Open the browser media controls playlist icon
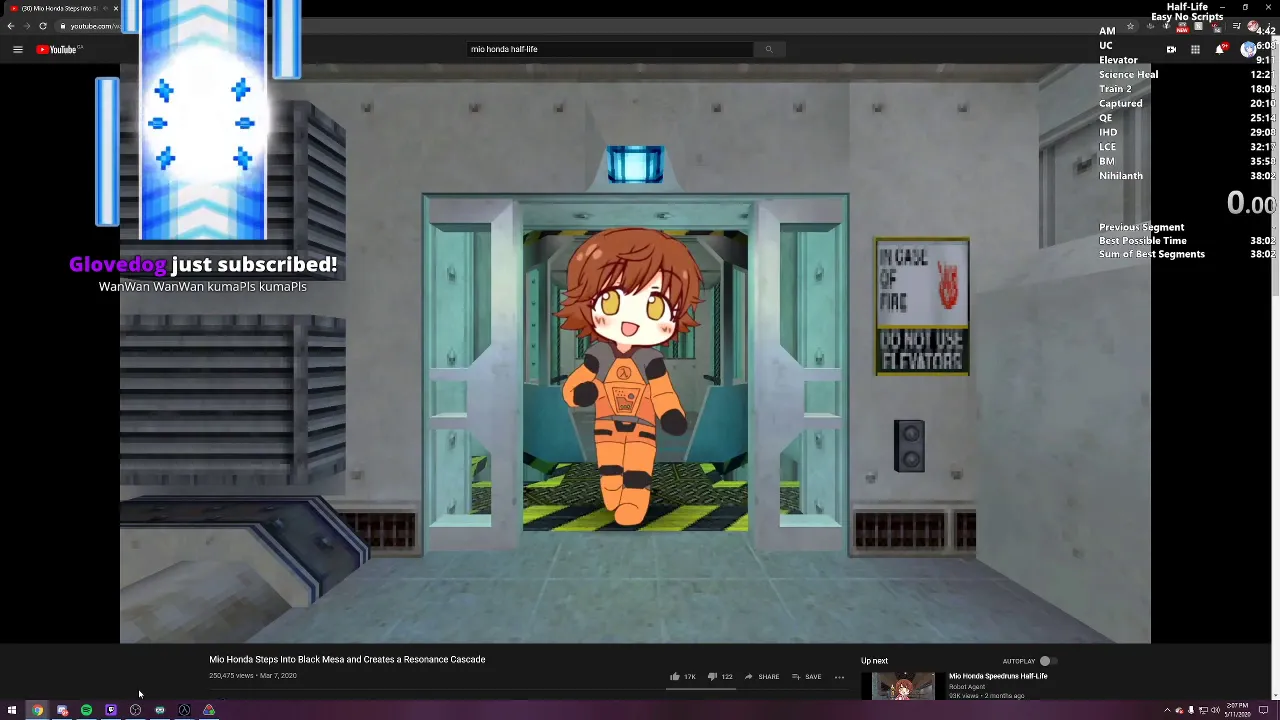The image size is (1280, 720). 1236,27
